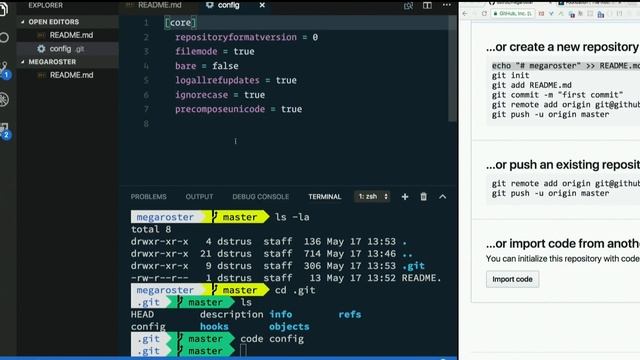
Task: Open the Extensions icon with badge 2
Action: pos(5,131)
